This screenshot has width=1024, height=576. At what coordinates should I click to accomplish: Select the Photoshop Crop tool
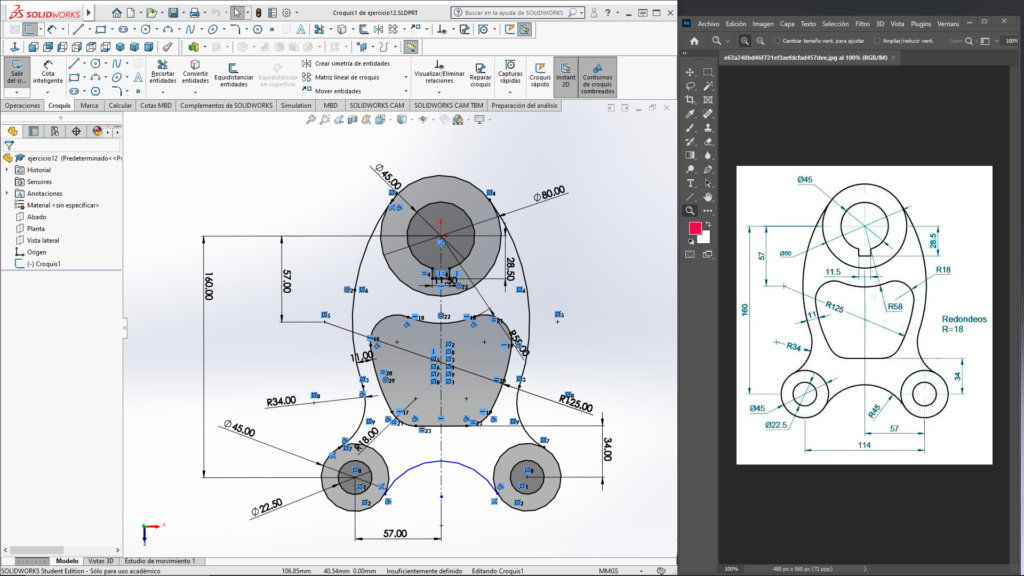[x=690, y=100]
